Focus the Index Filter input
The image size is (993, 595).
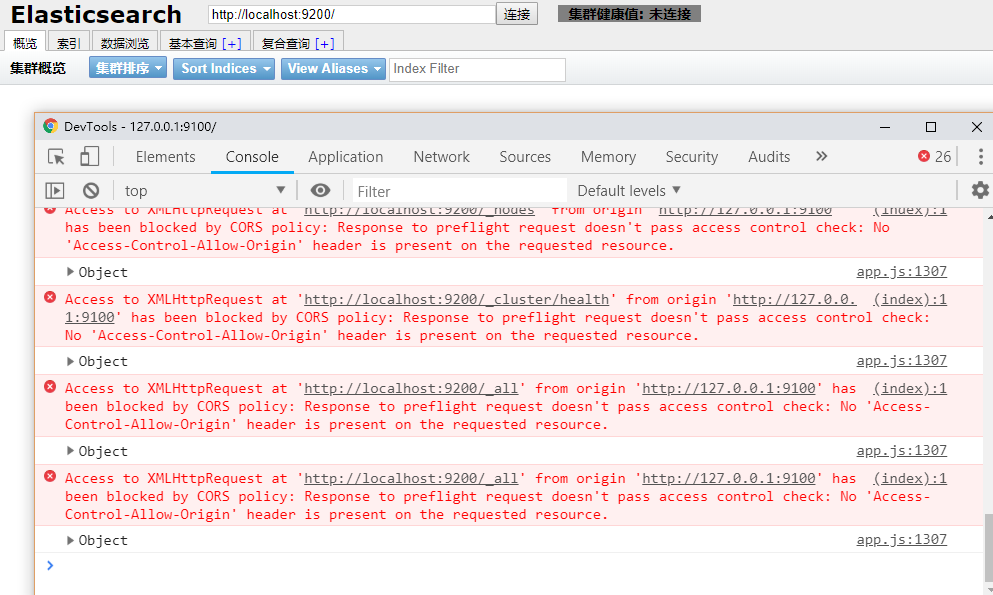[477, 69]
